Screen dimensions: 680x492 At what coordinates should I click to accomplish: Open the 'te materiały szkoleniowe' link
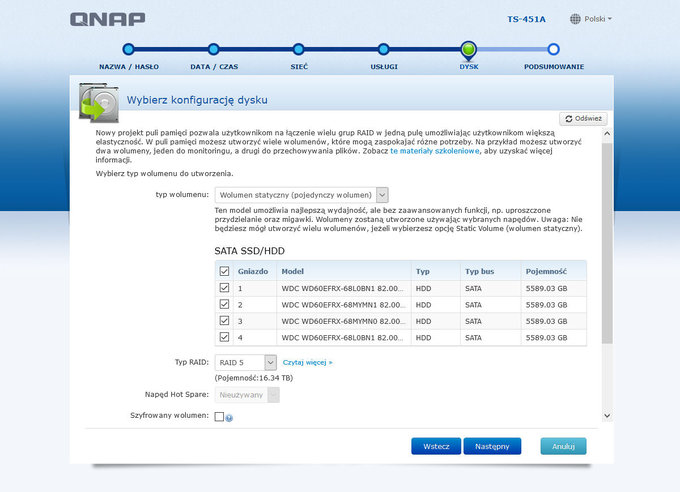point(435,151)
